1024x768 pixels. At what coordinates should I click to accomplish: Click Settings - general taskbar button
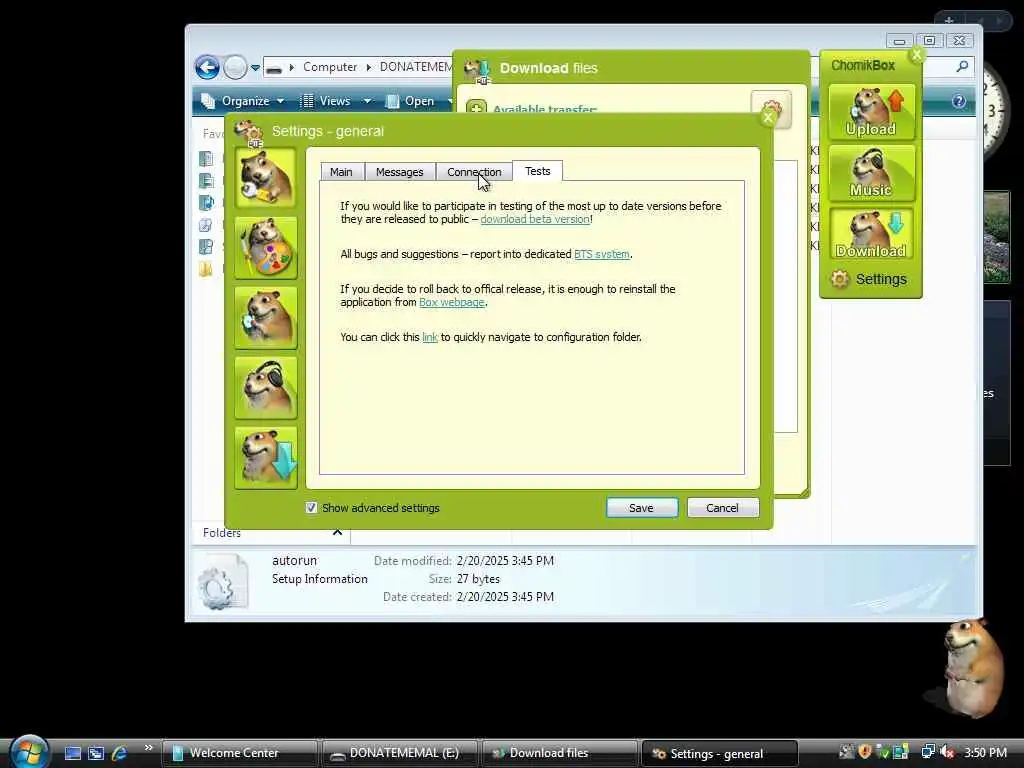coord(720,753)
